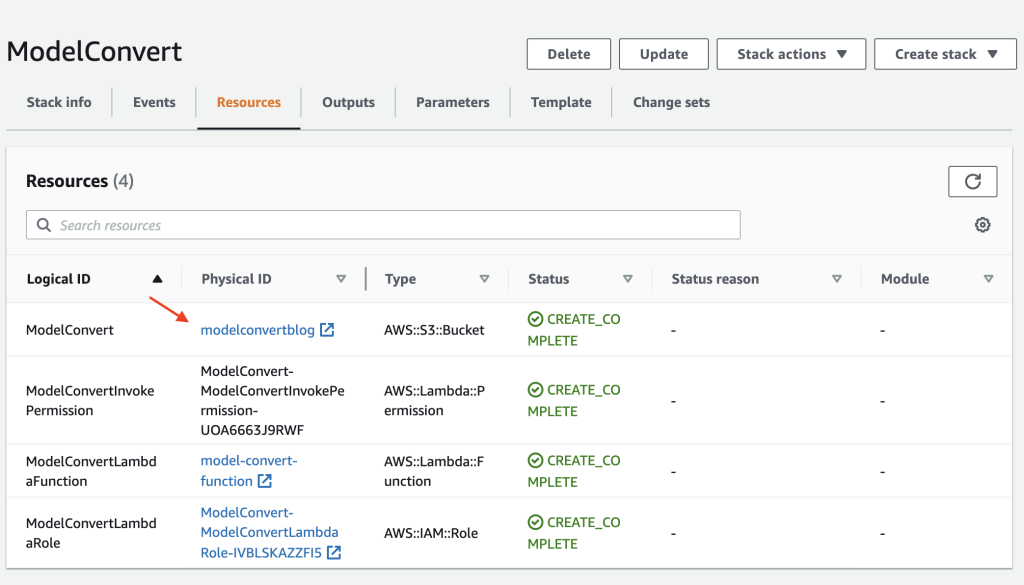The height and width of the screenshot is (585, 1024).
Task: Focus the Search resources field
Action: (390, 225)
